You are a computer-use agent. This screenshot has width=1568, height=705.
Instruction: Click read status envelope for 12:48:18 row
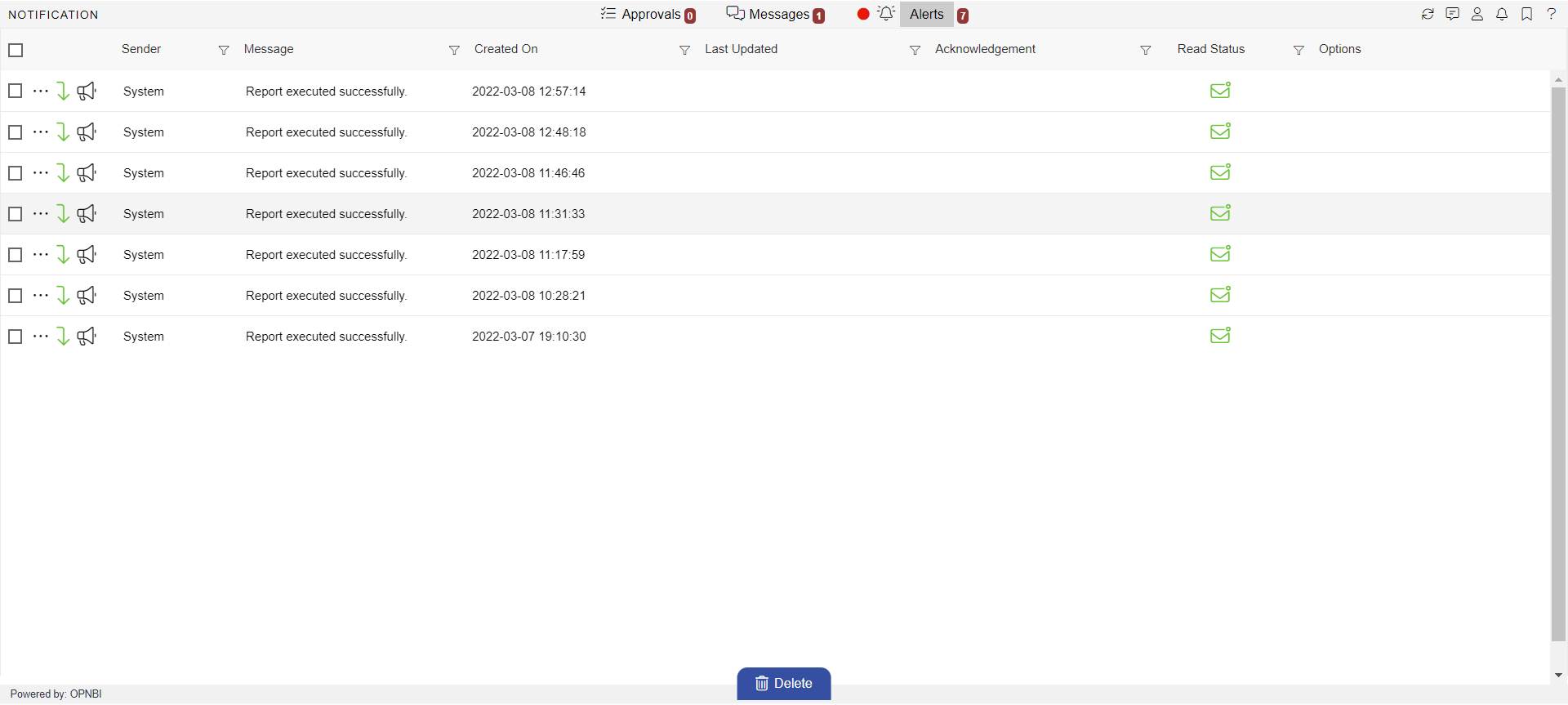1220,131
